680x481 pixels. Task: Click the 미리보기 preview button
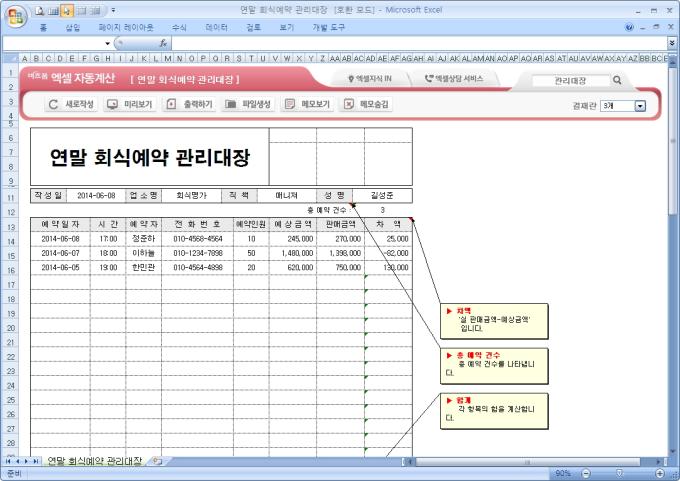129,104
